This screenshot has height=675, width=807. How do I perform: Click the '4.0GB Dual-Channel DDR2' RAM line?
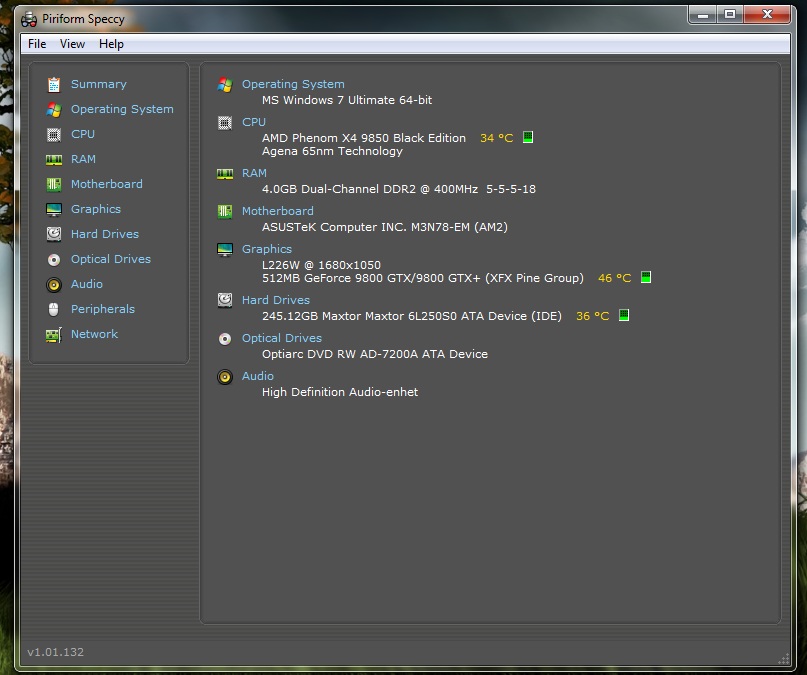(399, 189)
